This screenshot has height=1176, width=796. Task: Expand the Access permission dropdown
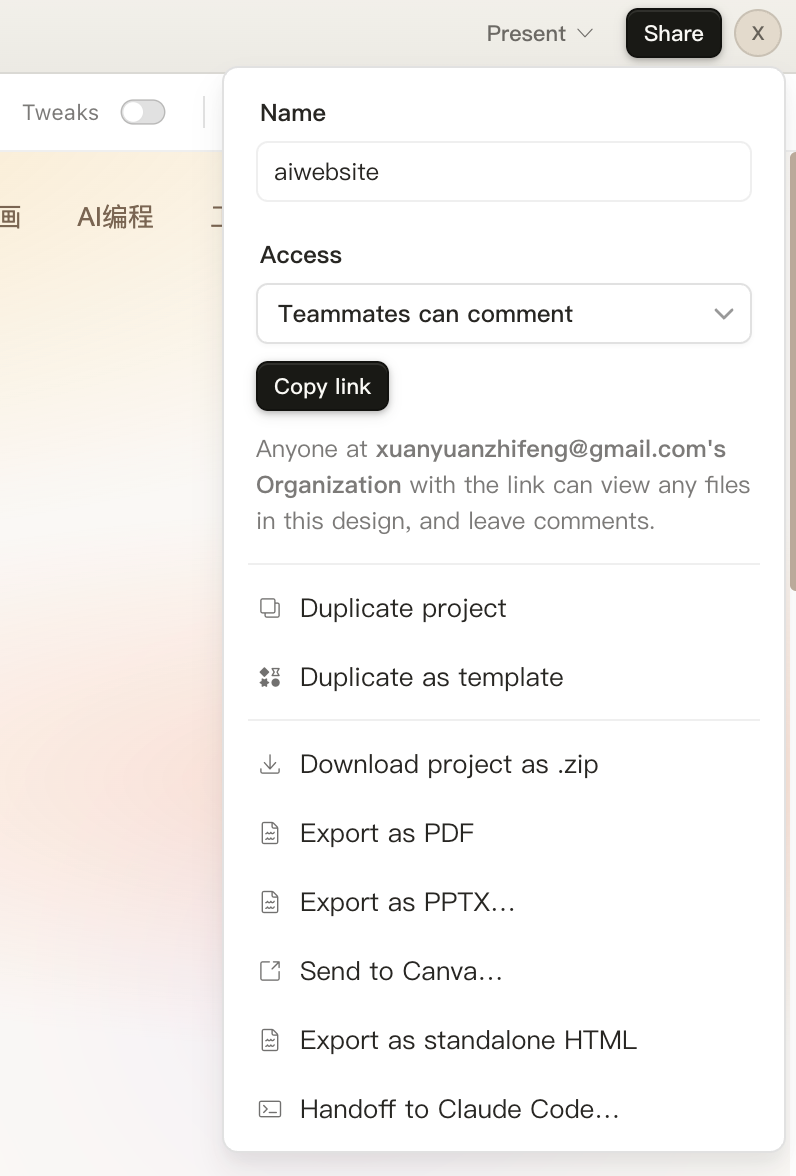pos(503,314)
